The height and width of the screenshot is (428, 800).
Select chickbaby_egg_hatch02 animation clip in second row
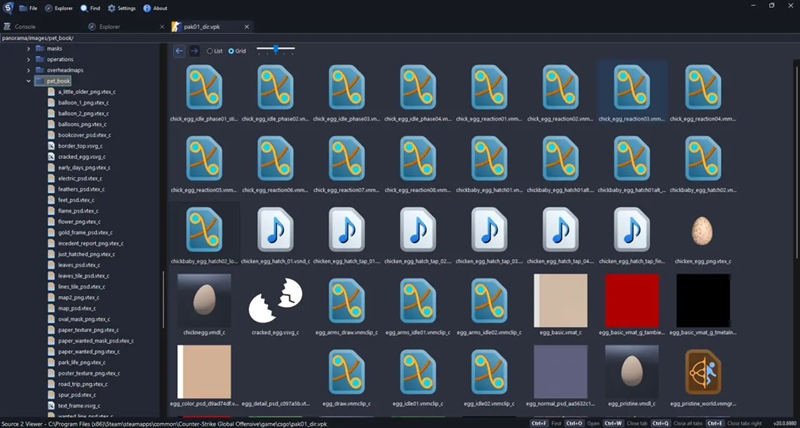pyautogui.click(x=703, y=158)
